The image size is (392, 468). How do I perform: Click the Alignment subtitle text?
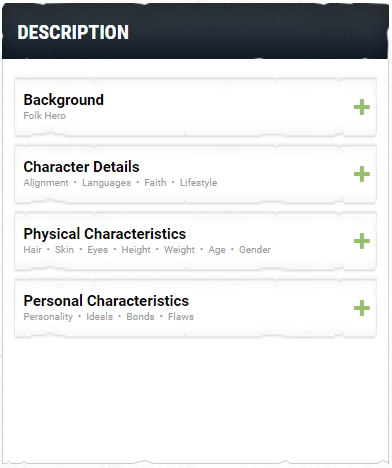tap(46, 183)
